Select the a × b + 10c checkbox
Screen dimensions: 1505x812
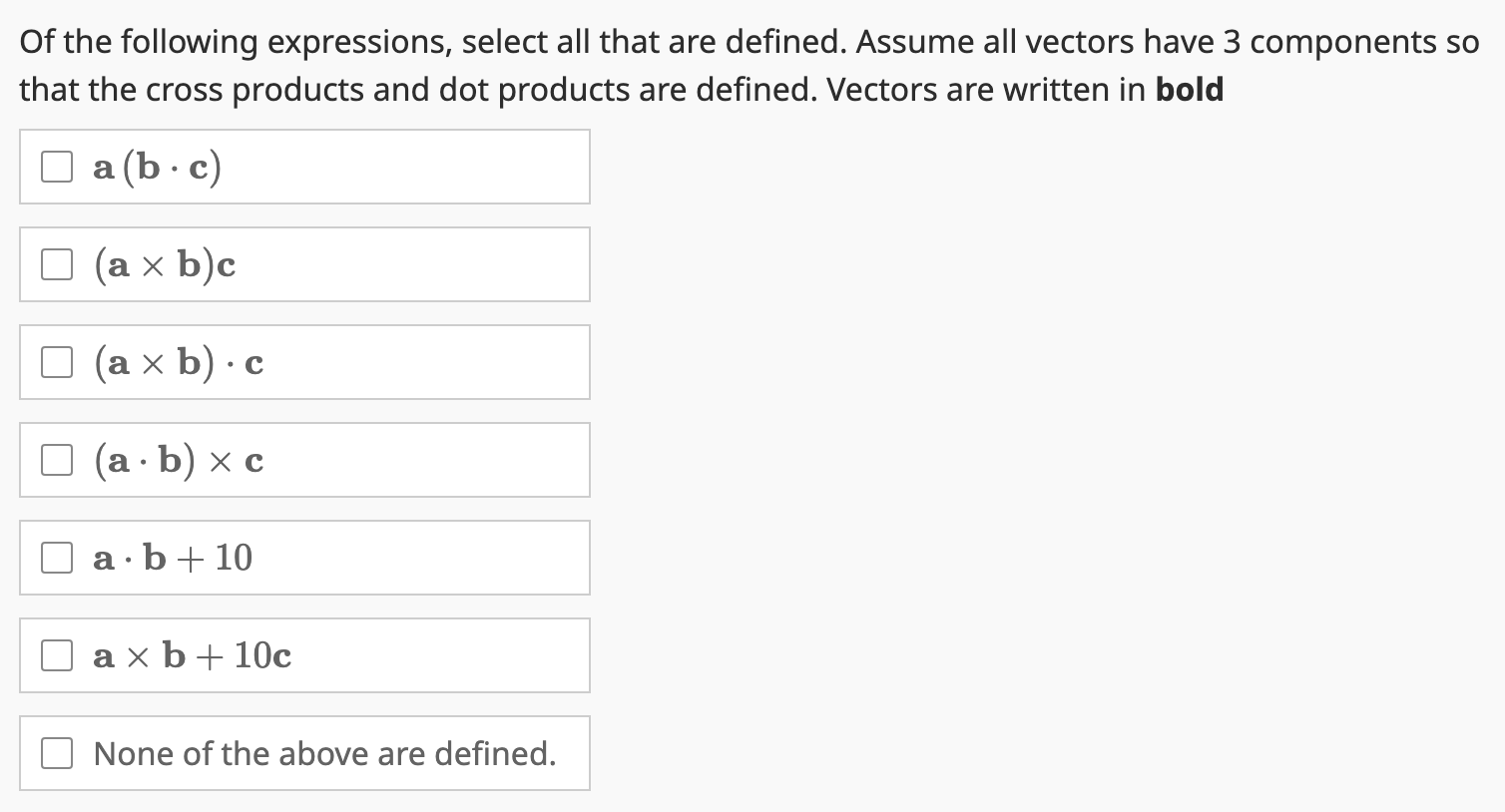57,654
